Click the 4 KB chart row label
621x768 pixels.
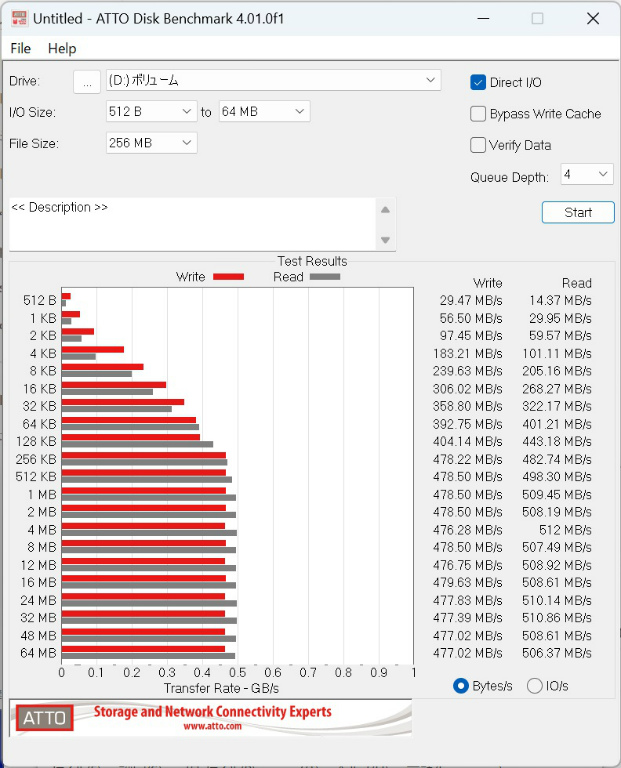tap(43, 353)
